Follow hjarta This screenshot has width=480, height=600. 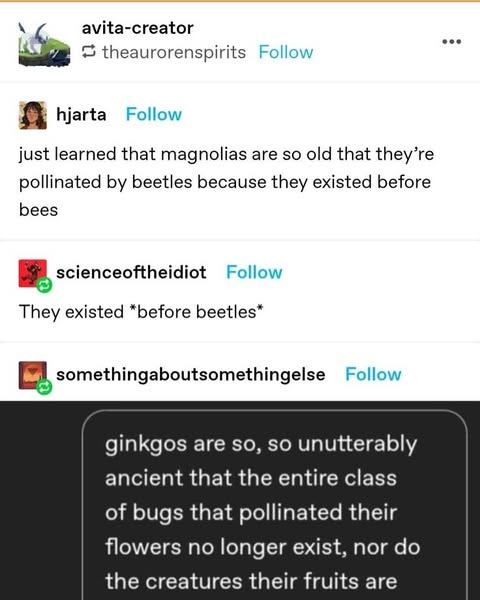click(153, 114)
